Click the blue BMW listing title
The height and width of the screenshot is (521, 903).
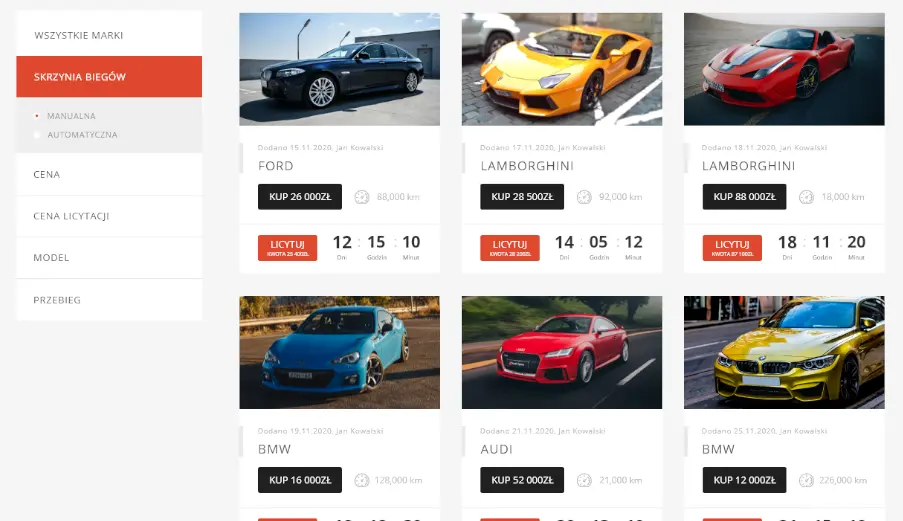(x=275, y=449)
